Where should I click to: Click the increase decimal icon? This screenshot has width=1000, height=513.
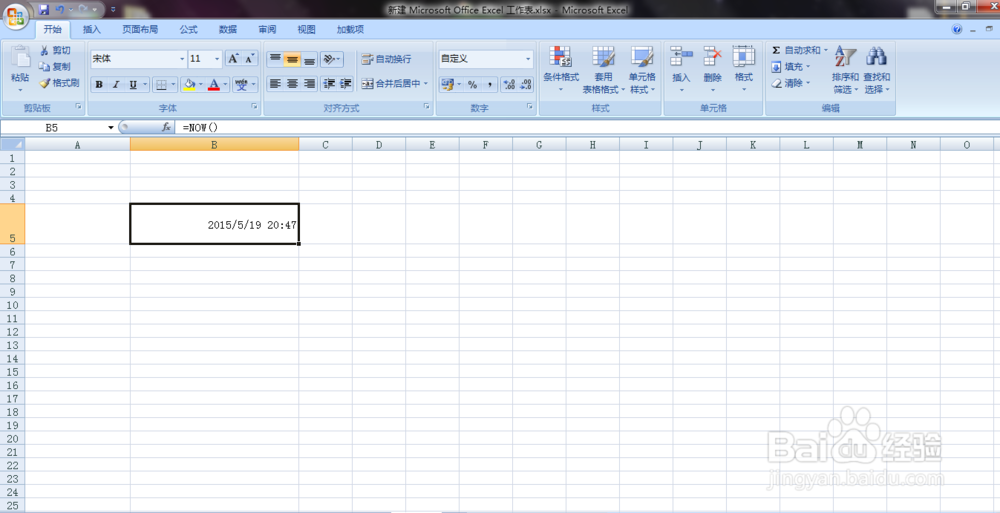pyautogui.click(x=509, y=84)
